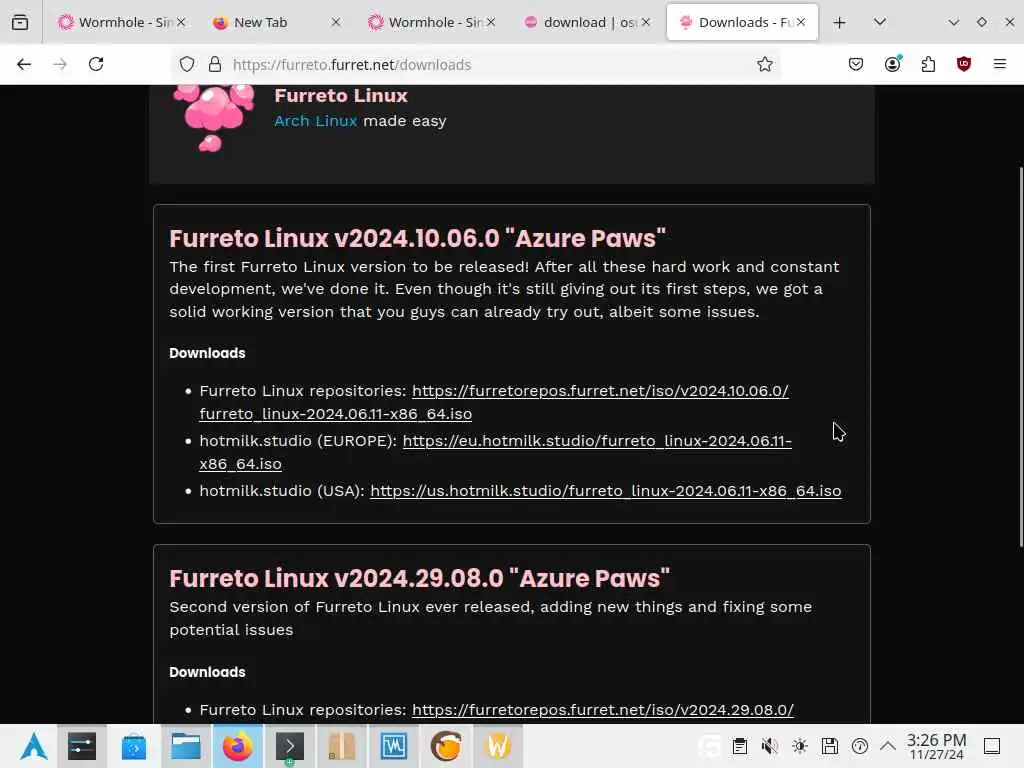Bookmark this page with the star
The height and width of the screenshot is (768, 1024).
(x=765, y=64)
